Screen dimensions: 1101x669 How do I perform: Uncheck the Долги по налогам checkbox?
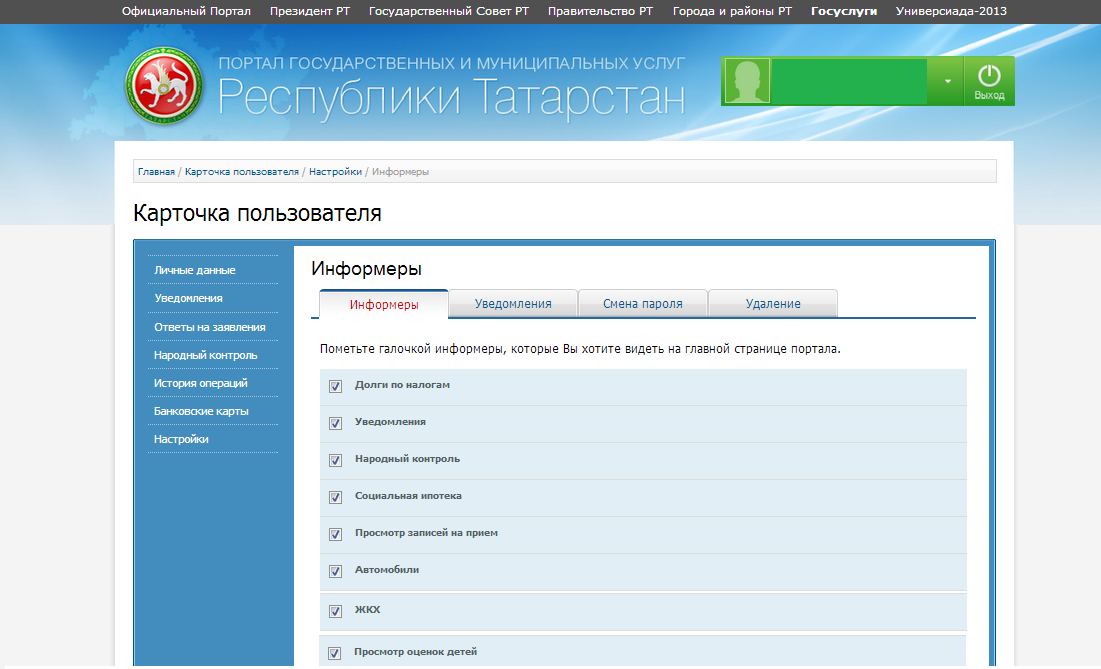point(336,386)
